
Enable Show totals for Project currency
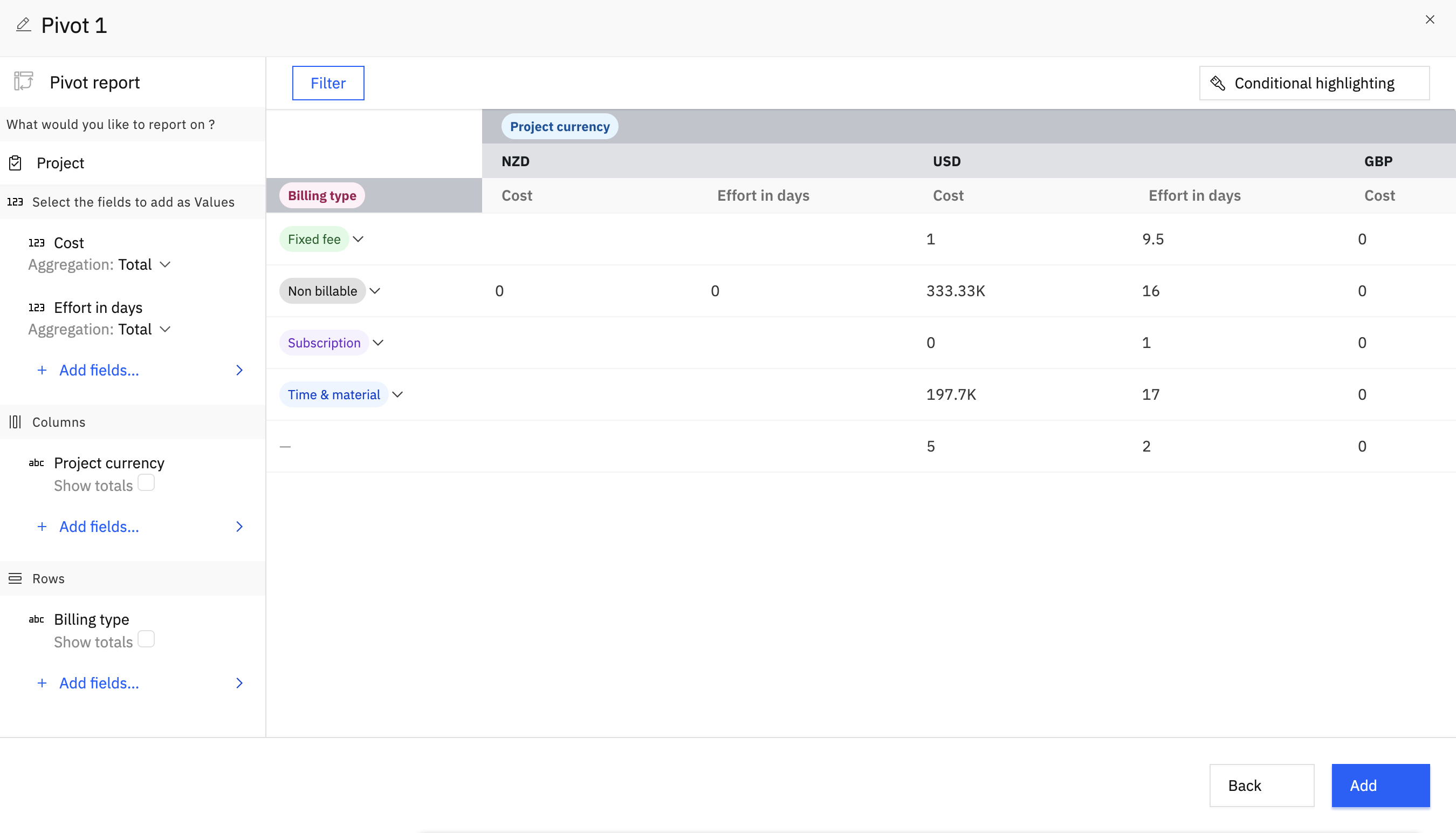coord(146,483)
